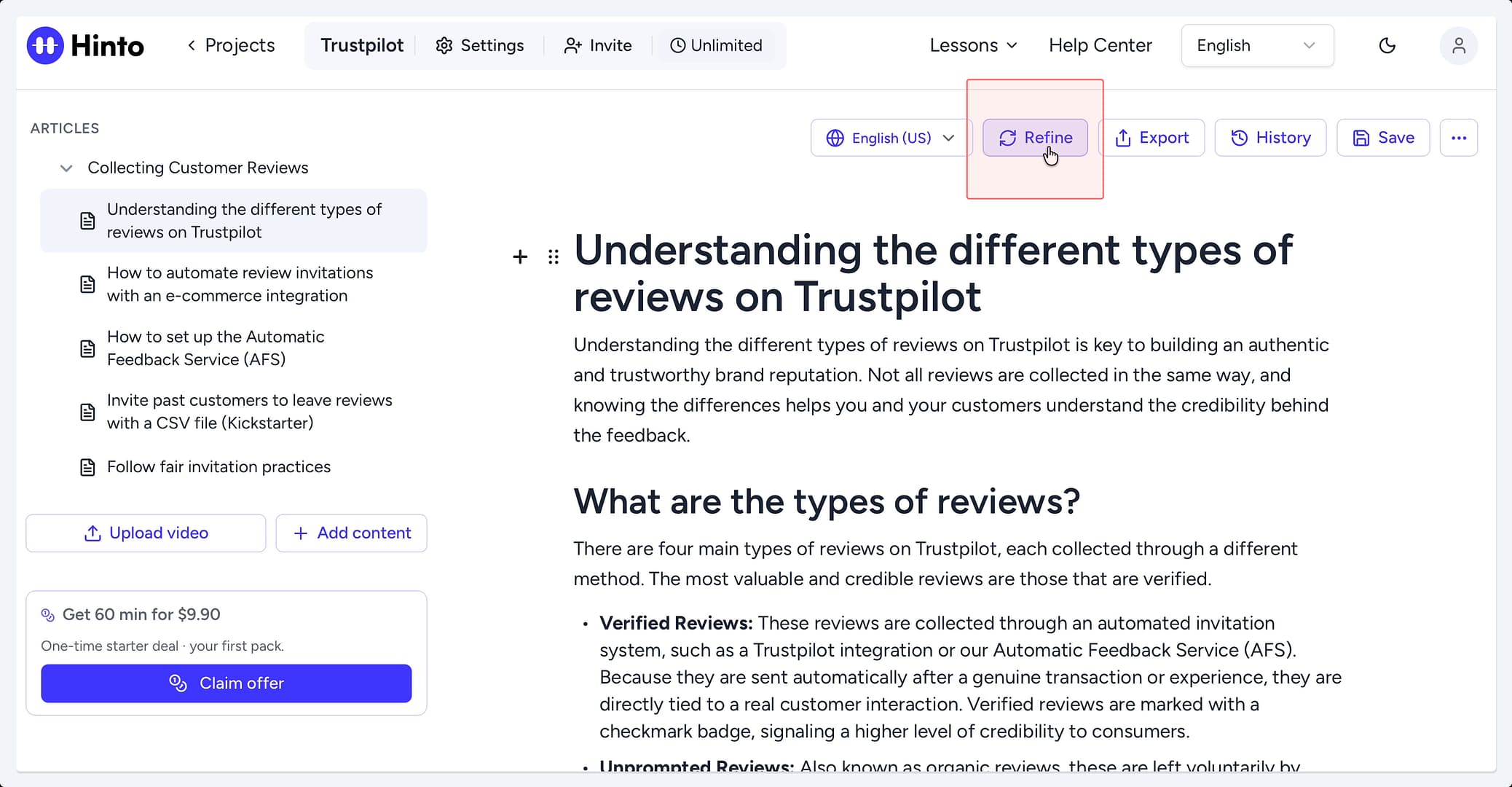Claim the 60 min starter offer
This screenshot has height=787, width=1512.
[227, 684]
